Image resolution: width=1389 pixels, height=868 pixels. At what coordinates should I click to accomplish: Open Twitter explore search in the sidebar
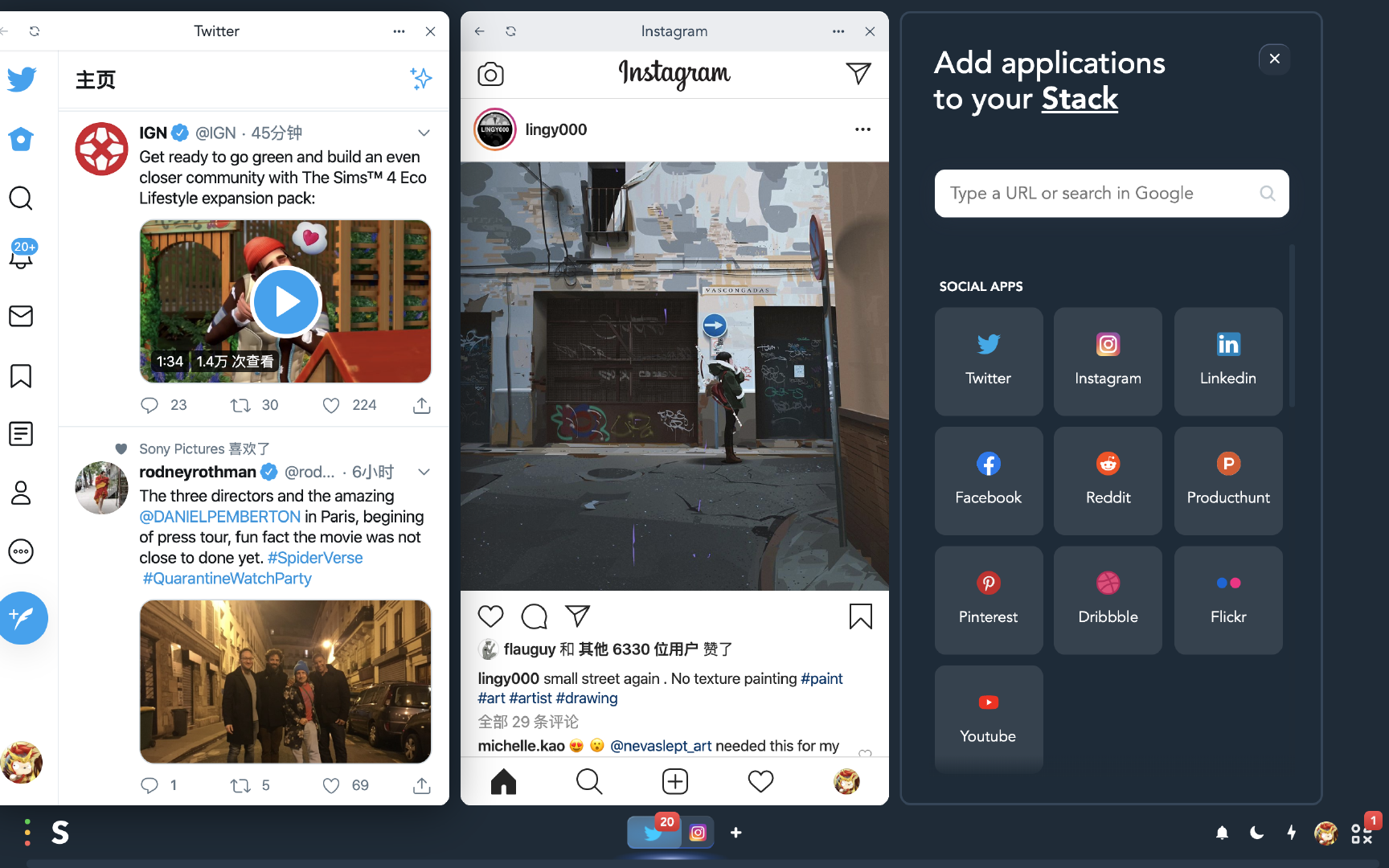pyautogui.click(x=21, y=198)
